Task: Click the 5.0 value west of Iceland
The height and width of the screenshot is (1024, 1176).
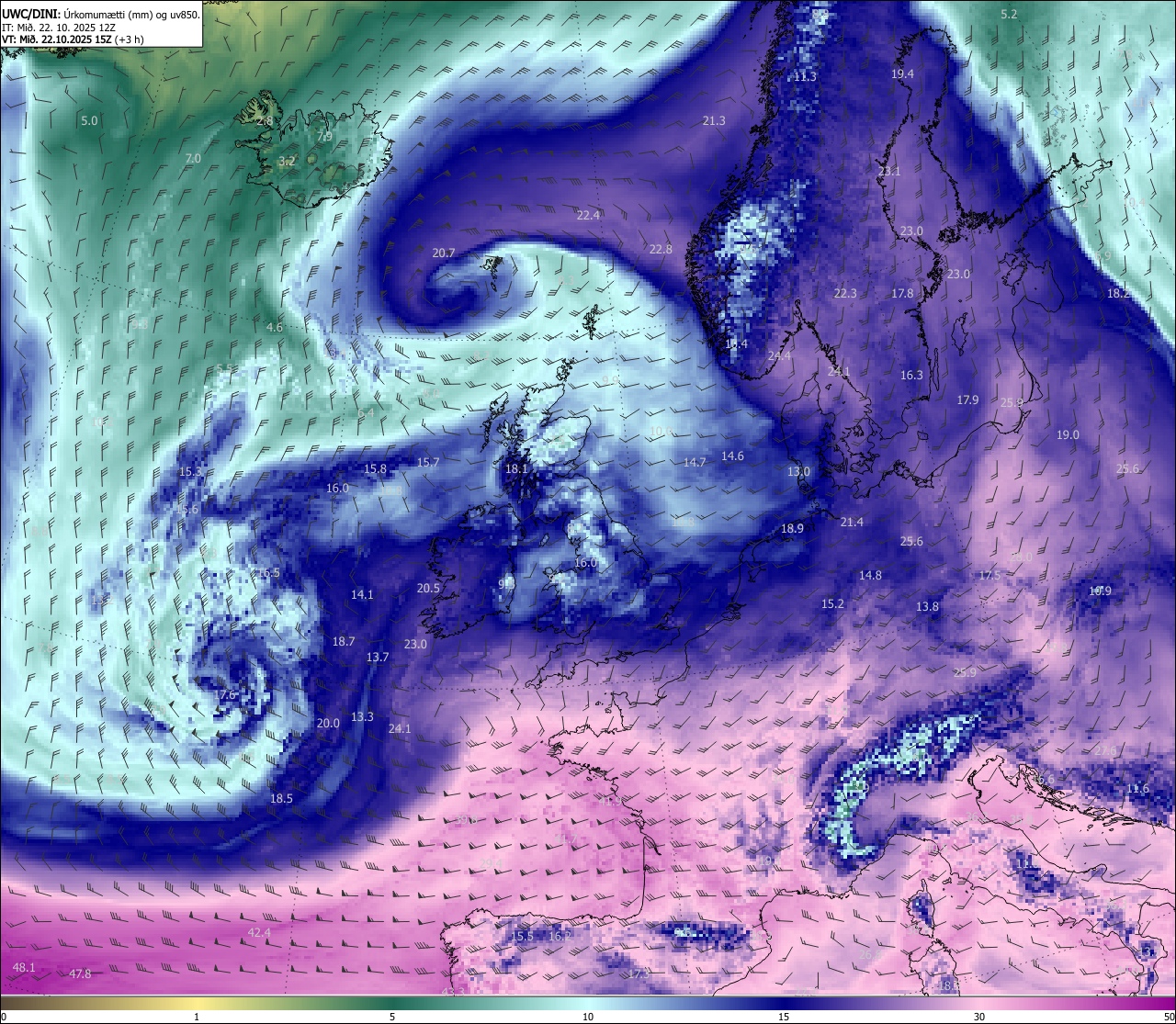Action: coord(89,120)
